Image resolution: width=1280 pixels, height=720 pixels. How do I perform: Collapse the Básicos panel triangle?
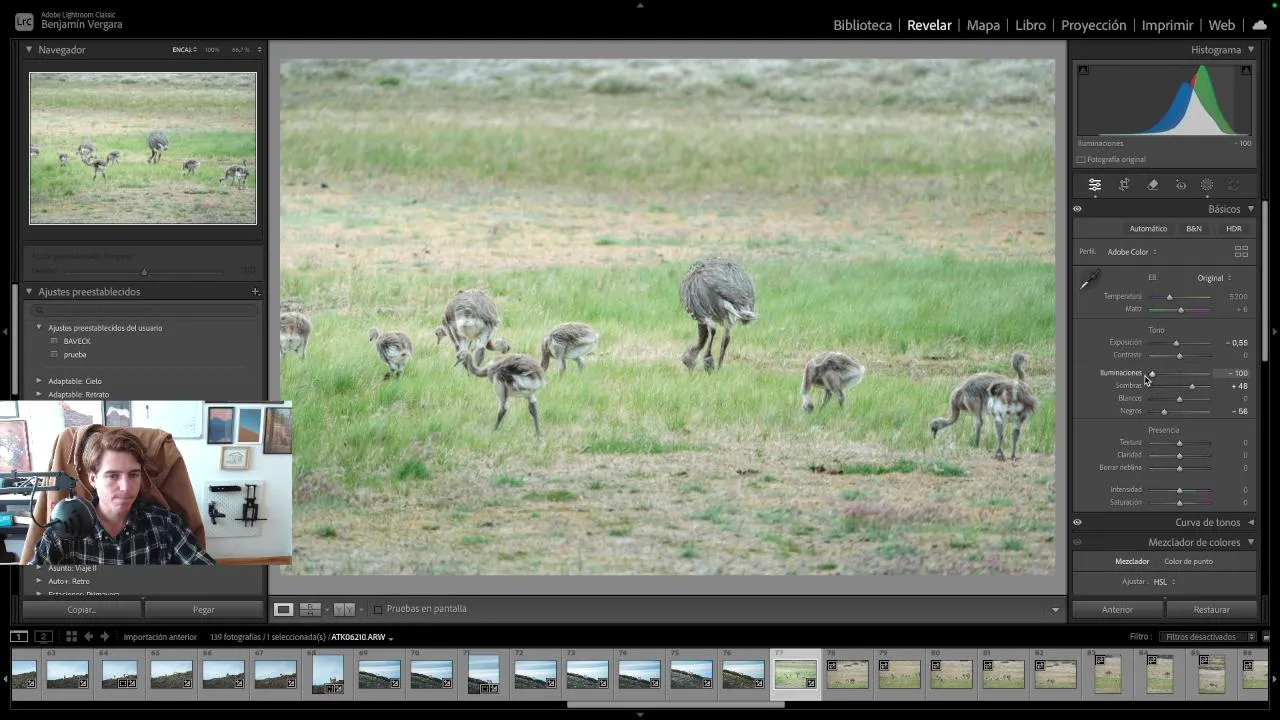click(x=1250, y=209)
